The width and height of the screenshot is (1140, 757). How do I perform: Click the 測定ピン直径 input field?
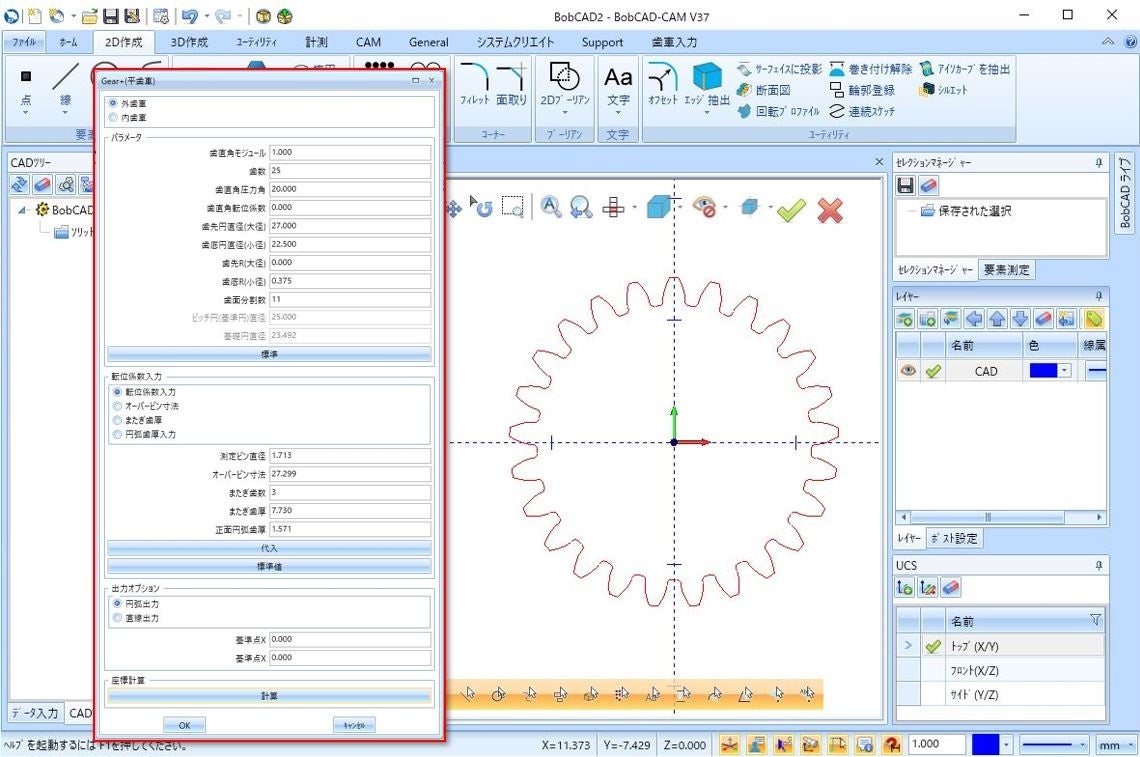pyautogui.click(x=350, y=456)
